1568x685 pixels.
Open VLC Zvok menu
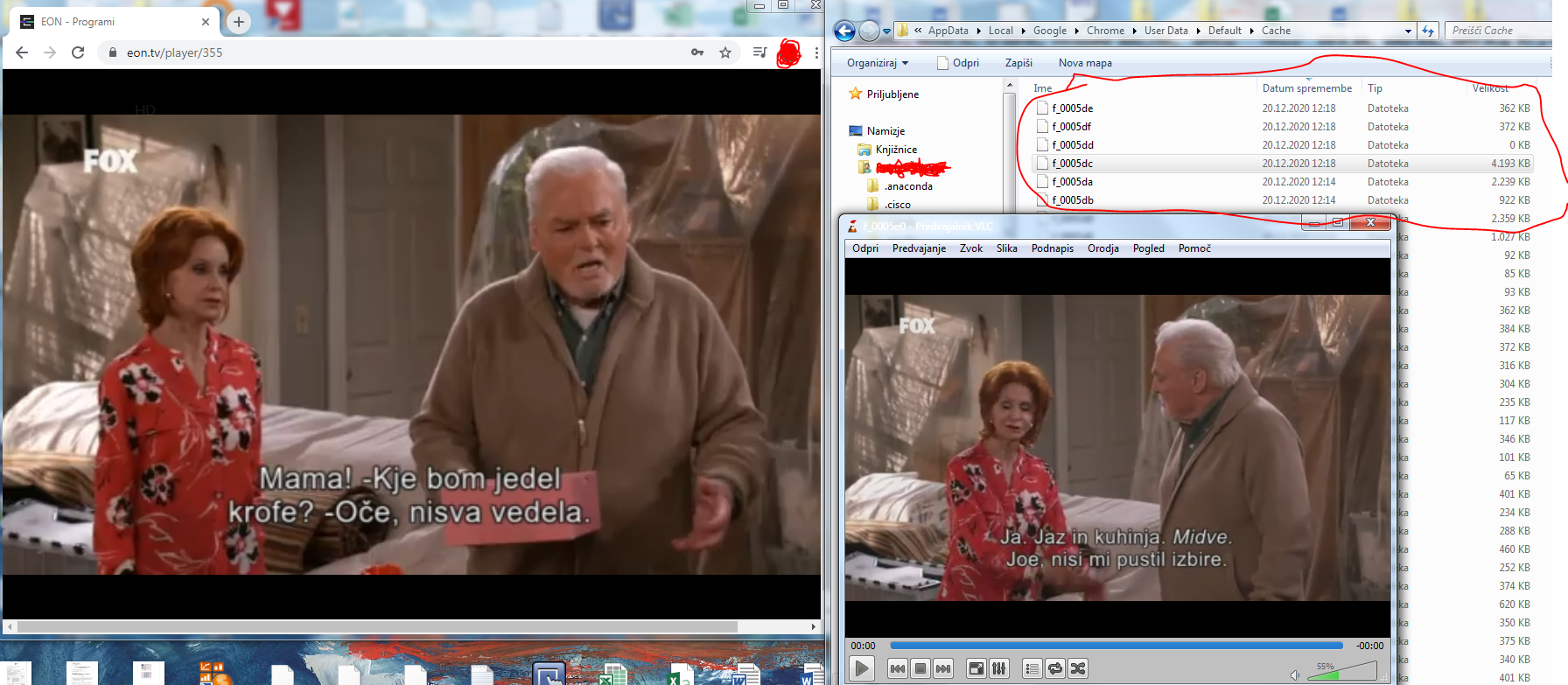click(x=971, y=248)
